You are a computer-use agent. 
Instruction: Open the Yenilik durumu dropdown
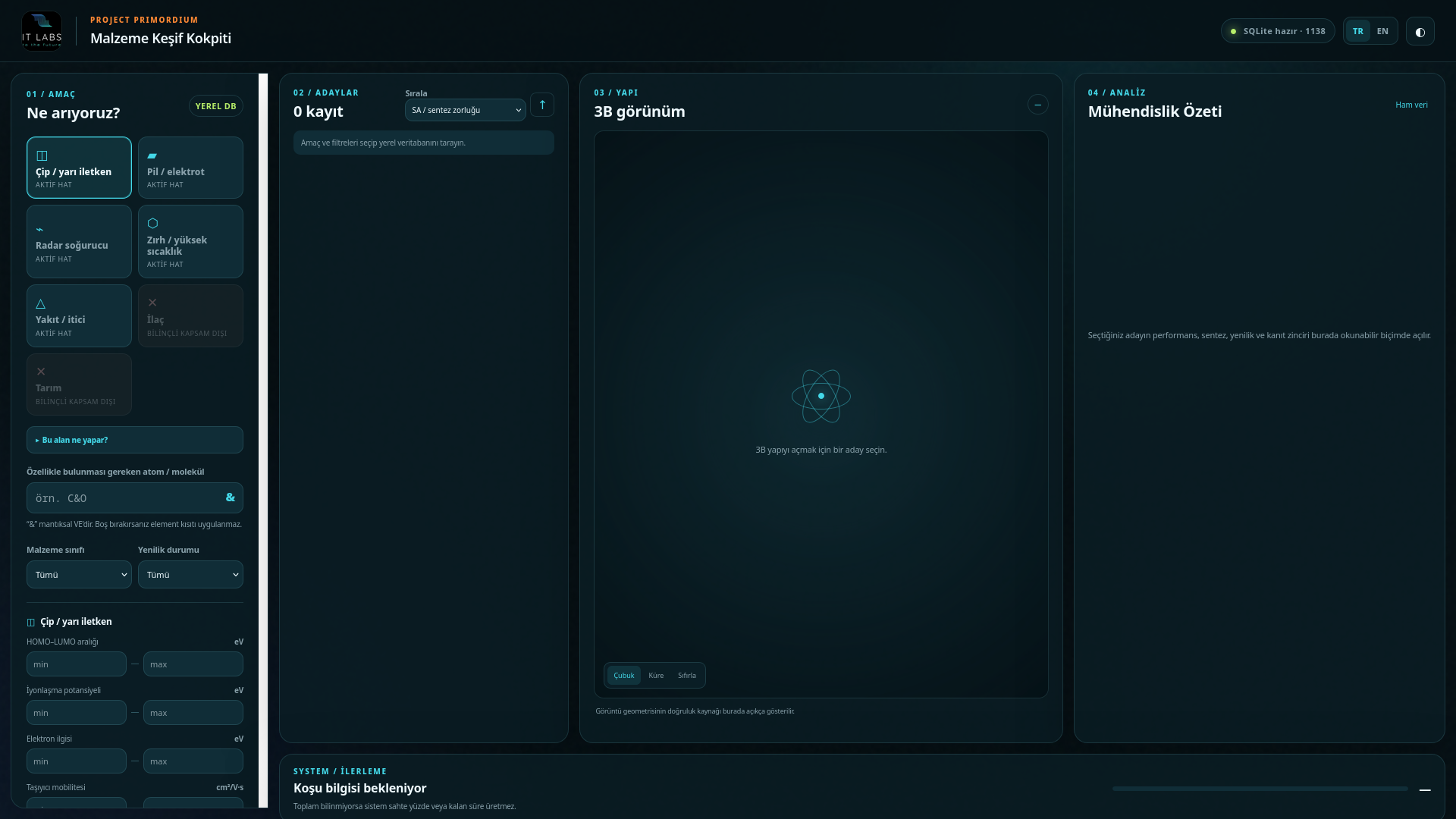click(x=190, y=575)
